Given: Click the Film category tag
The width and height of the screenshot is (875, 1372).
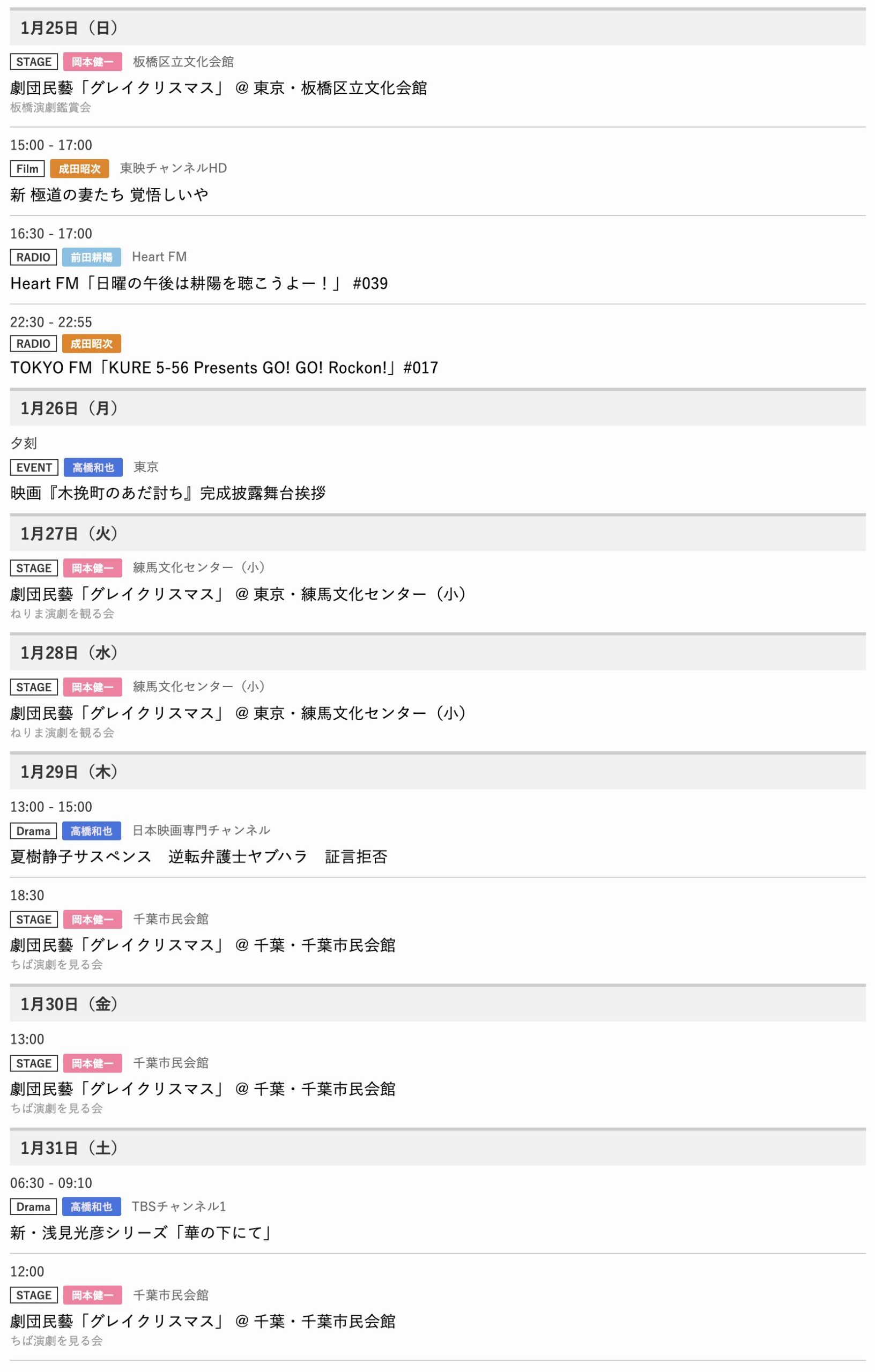Looking at the screenshot, I should coord(27,169).
